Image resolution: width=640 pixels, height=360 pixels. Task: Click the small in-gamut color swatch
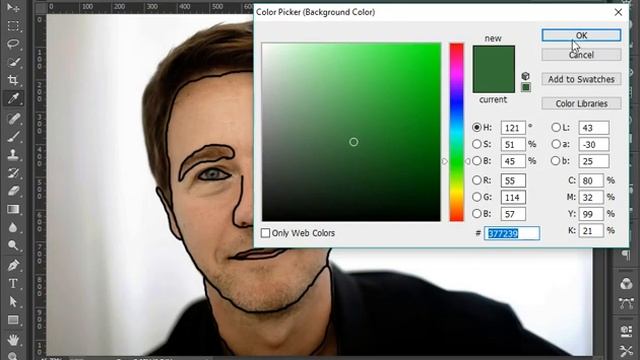tap(526, 87)
